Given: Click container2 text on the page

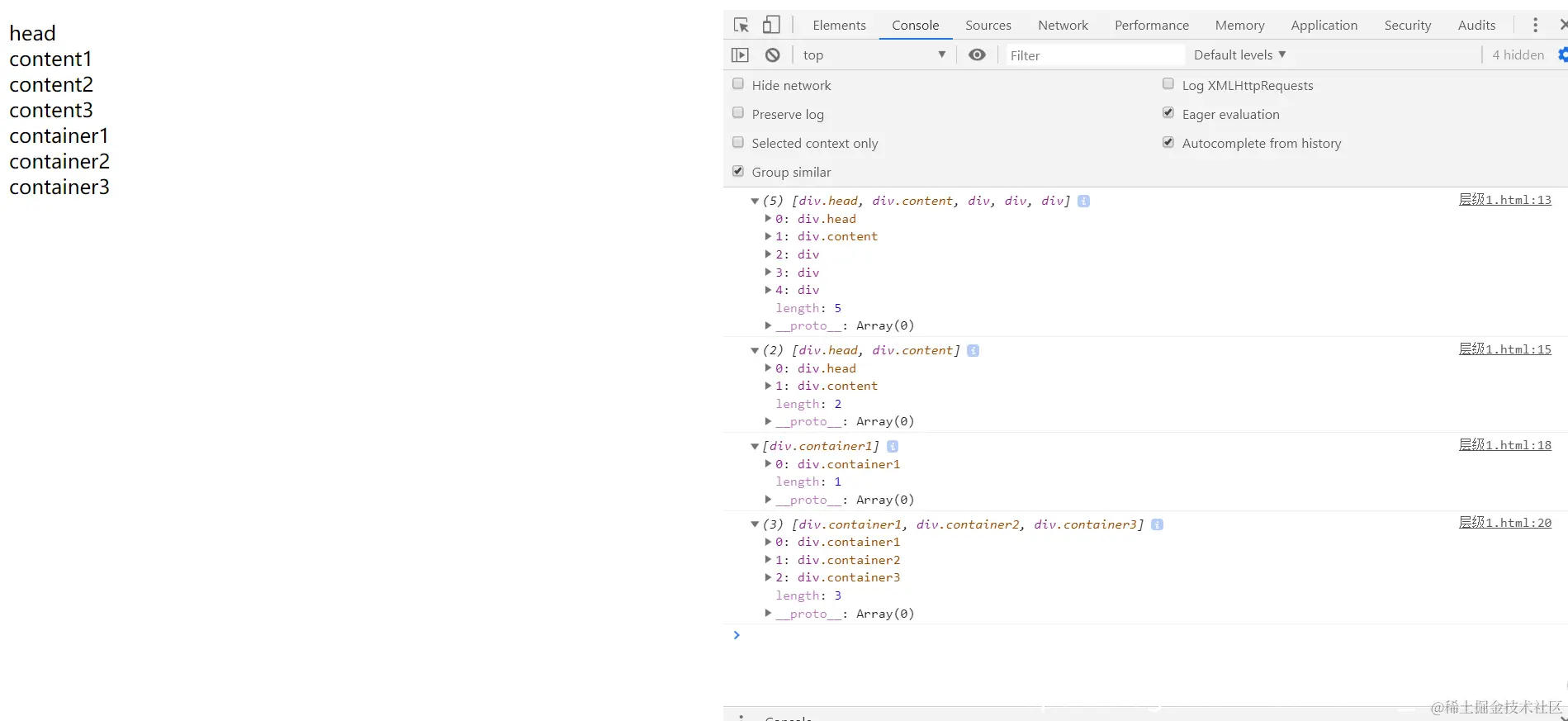Looking at the screenshot, I should (59, 162).
